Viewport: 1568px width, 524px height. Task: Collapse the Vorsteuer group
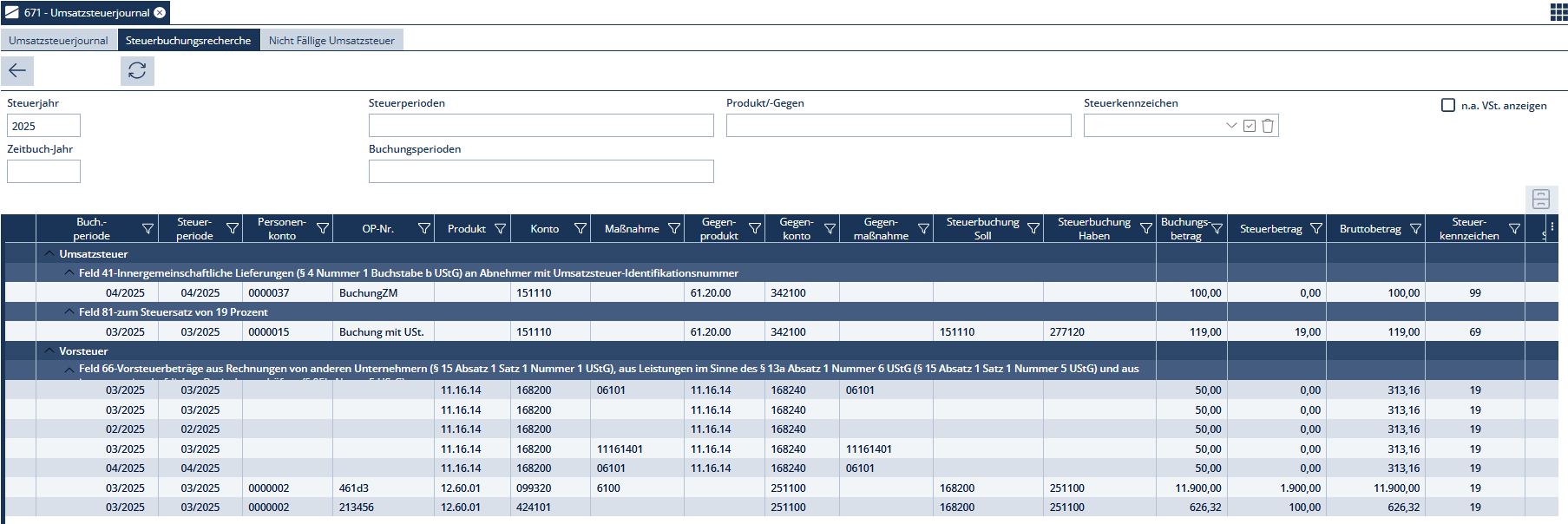coord(49,351)
